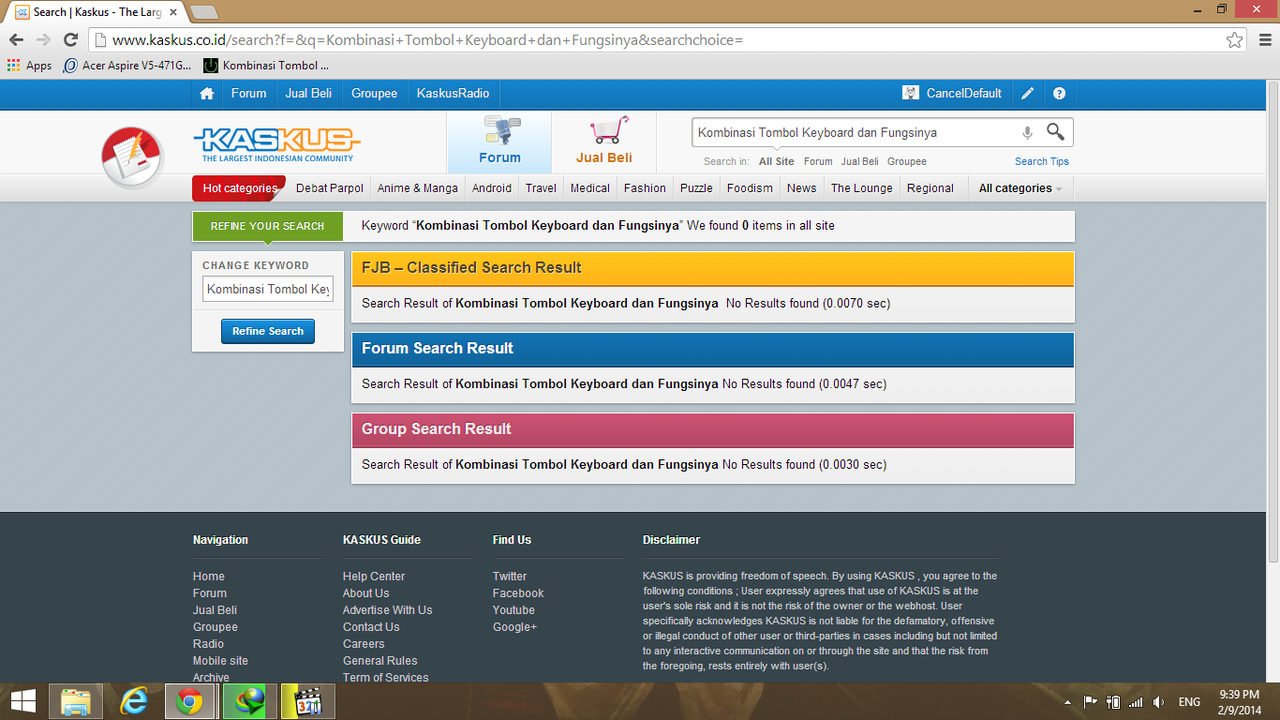The height and width of the screenshot is (720, 1280).
Task: Open Groupee in top blue menu
Action: (x=374, y=93)
